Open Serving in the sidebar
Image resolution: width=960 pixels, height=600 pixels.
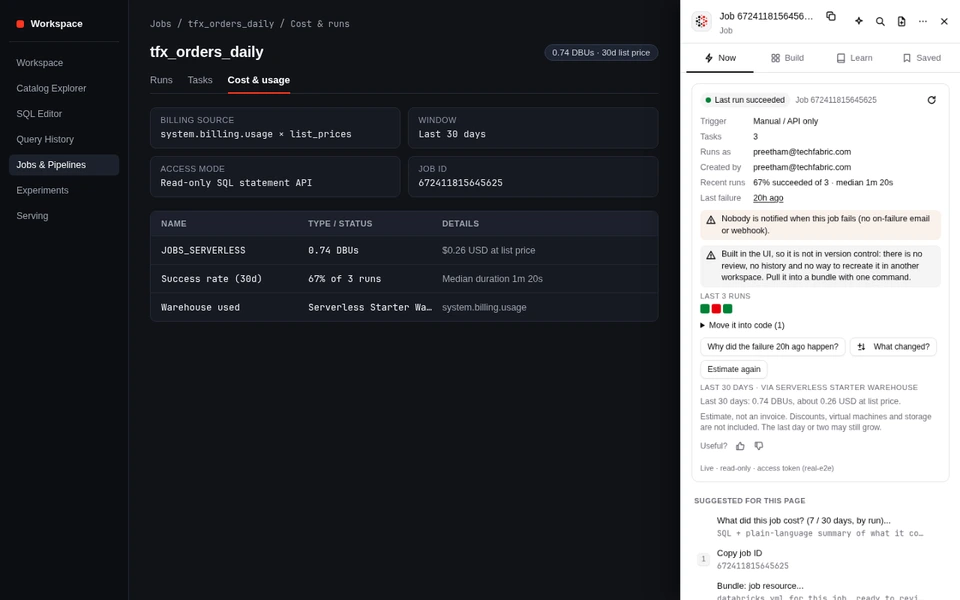click(64, 216)
